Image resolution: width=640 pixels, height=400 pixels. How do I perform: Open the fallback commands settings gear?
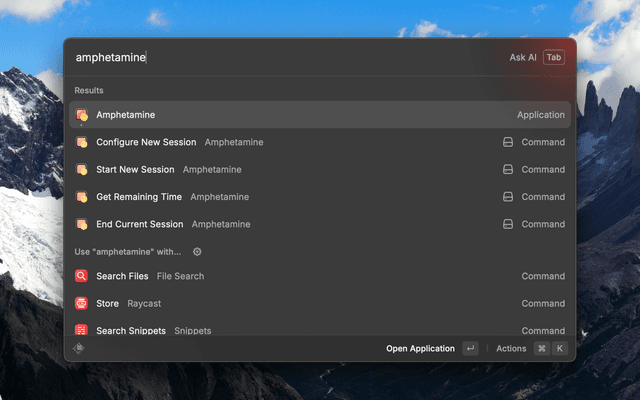[x=197, y=252]
